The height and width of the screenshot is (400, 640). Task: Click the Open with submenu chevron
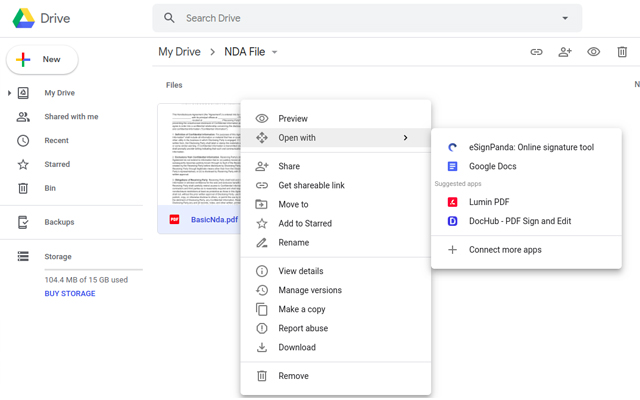tap(405, 138)
